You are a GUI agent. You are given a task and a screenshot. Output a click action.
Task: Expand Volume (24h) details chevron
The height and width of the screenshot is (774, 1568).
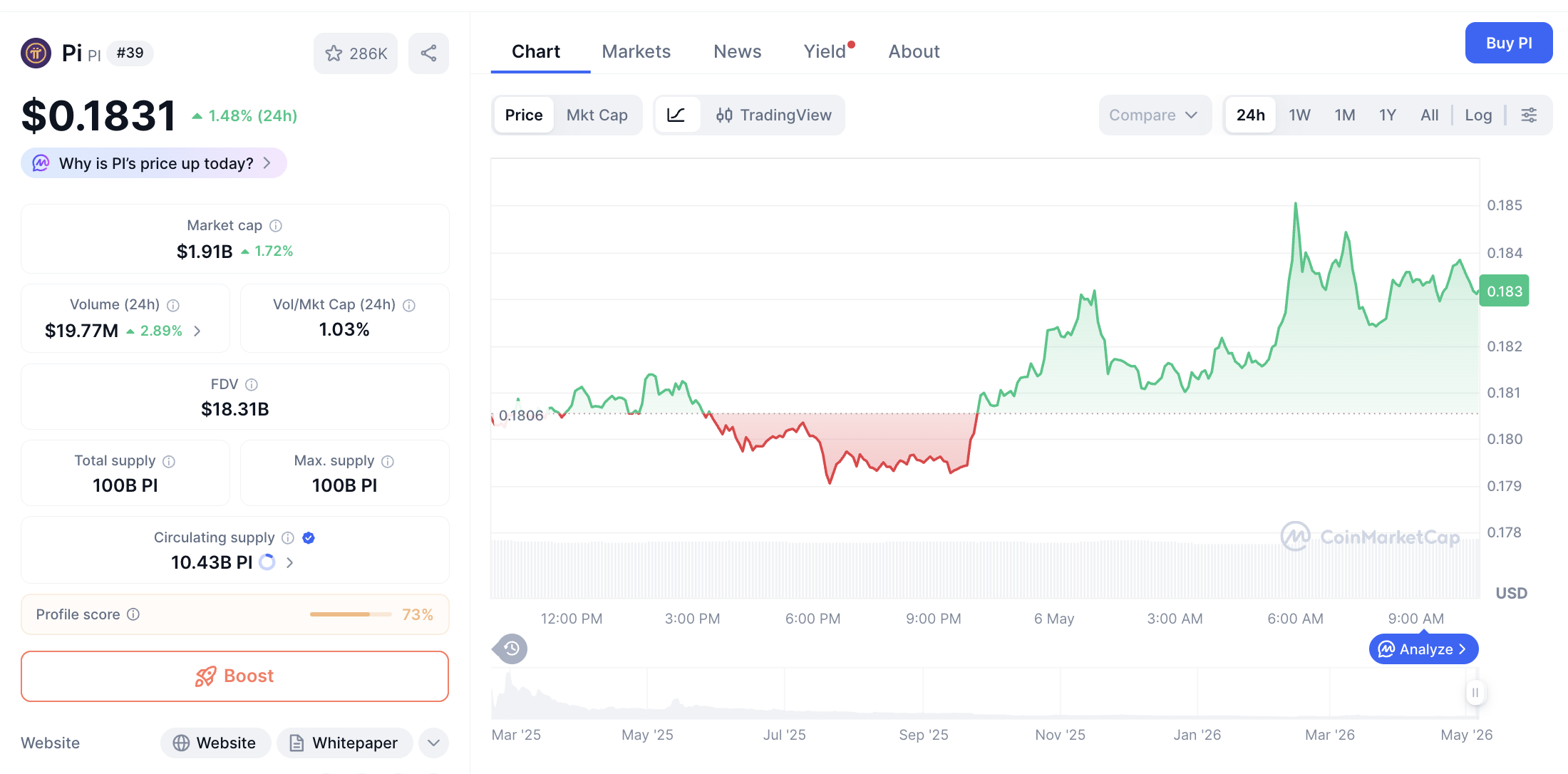197,331
